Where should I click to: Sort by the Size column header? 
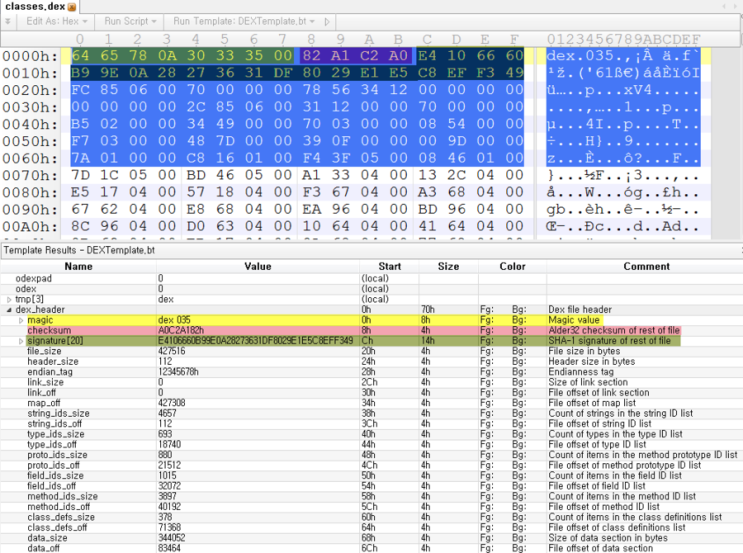tap(448, 266)
